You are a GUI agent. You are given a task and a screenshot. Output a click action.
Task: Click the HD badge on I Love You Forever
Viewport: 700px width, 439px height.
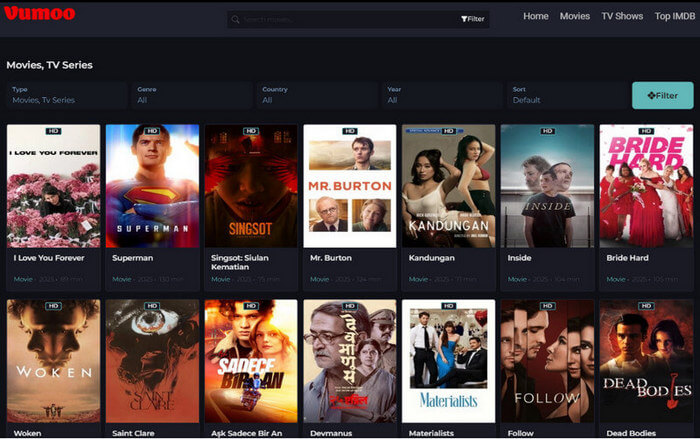(x=54, y=131)
